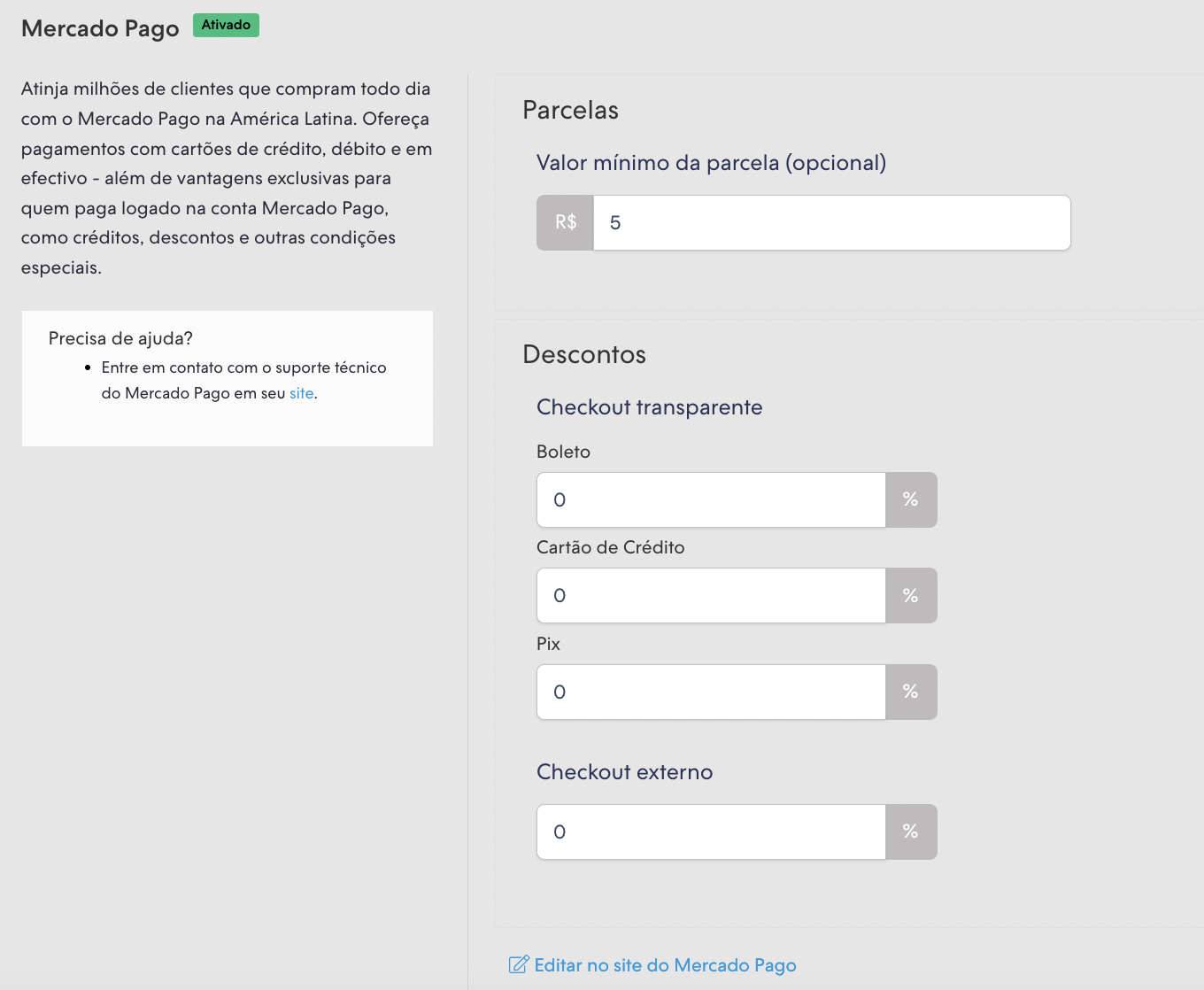Viewport: 1204px width, 990px height.
Task: Click the Parcelas section heading
Action: click(x=570, y=110)
